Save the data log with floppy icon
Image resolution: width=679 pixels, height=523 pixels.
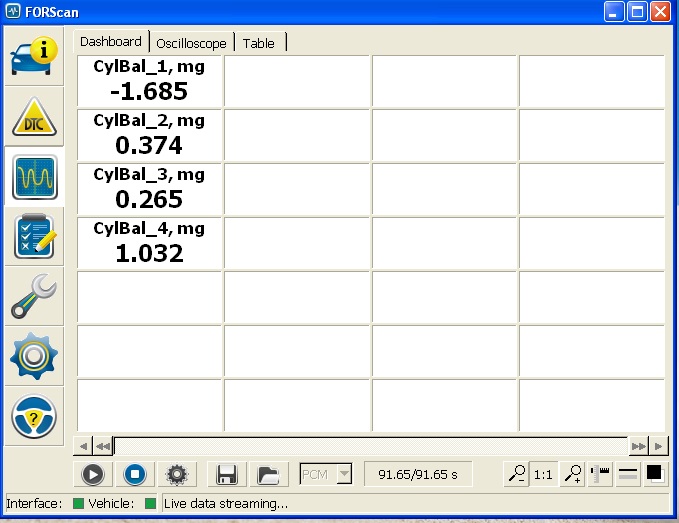[226, 474]
